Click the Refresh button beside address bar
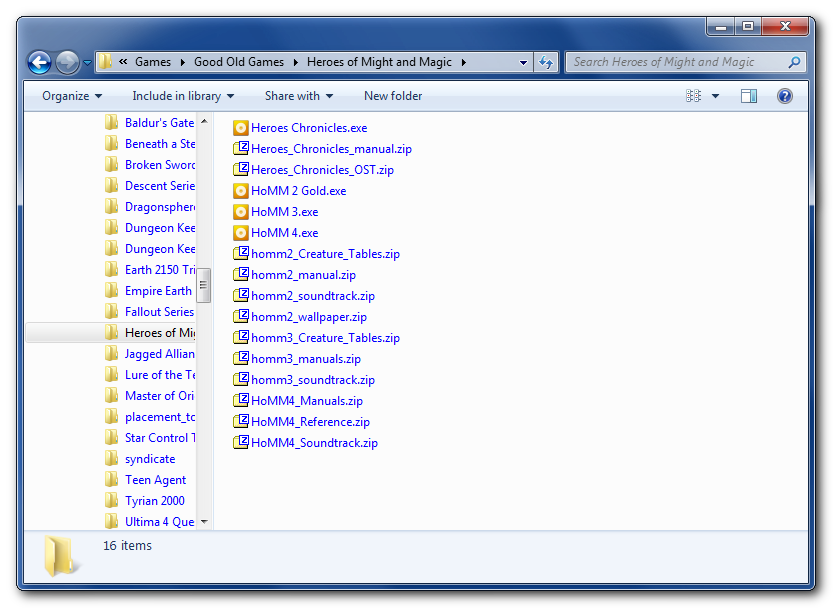 (546, 62)
